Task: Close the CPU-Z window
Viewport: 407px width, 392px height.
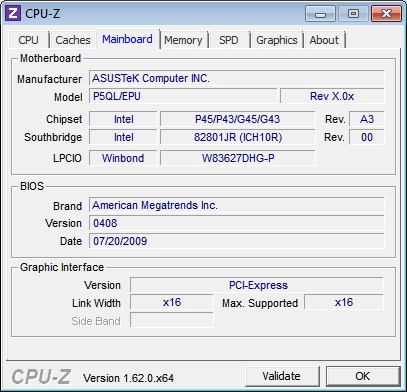Action: coord(386,14)
